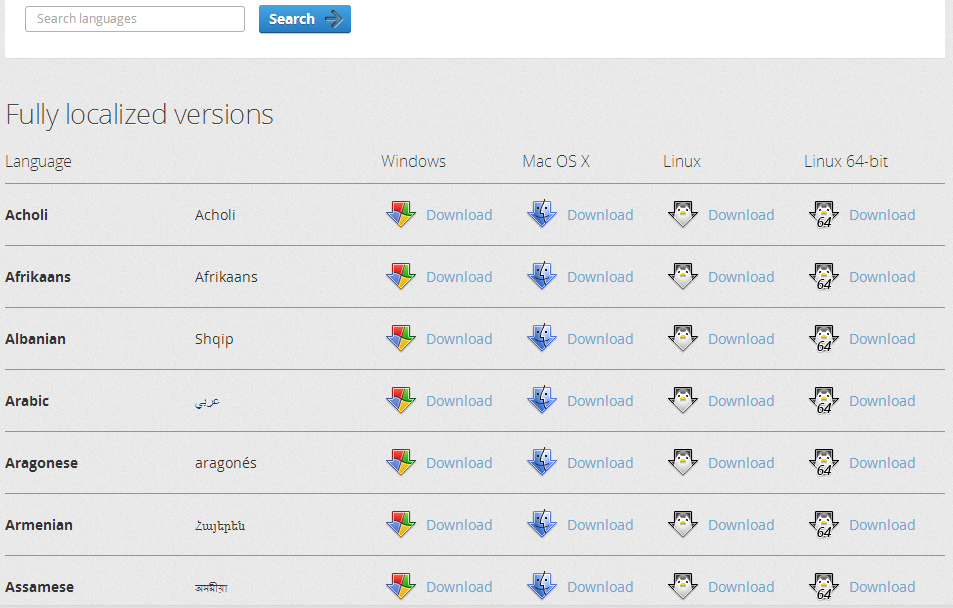This screenshot has height=608, width=953.
Task: Download Assamese Linux 64-bit link
Action: pos(882,587)
